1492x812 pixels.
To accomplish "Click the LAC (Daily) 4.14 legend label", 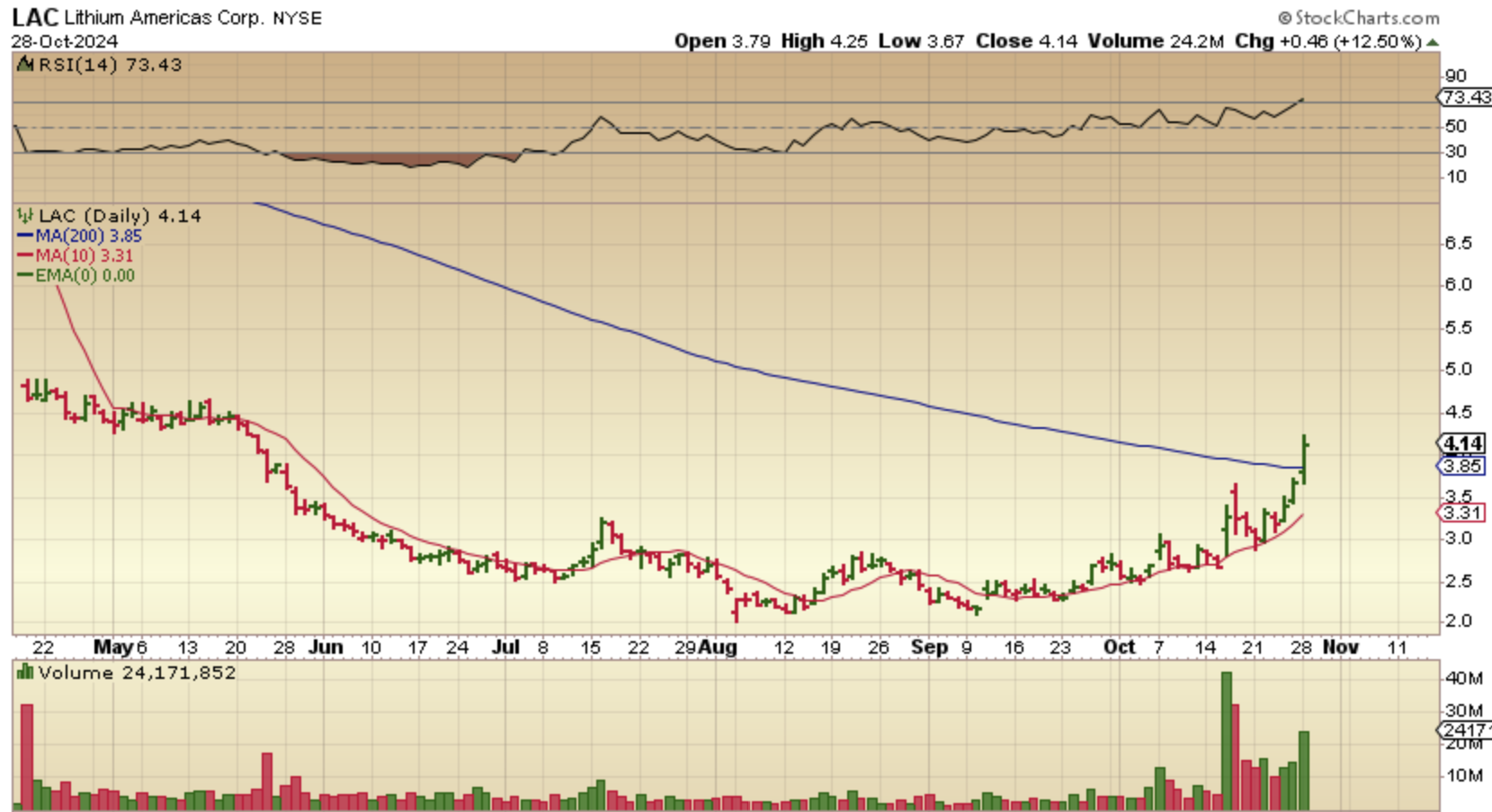I will click(x=121, y=216).
